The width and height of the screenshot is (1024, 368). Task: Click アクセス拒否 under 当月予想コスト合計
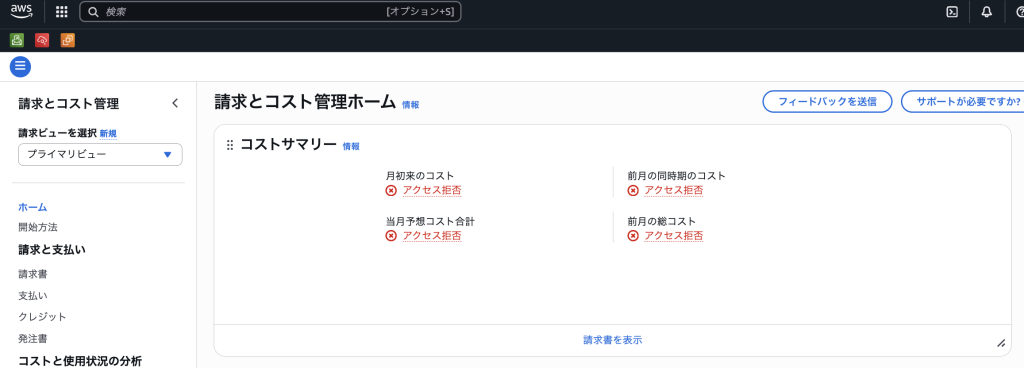[432, 236]
